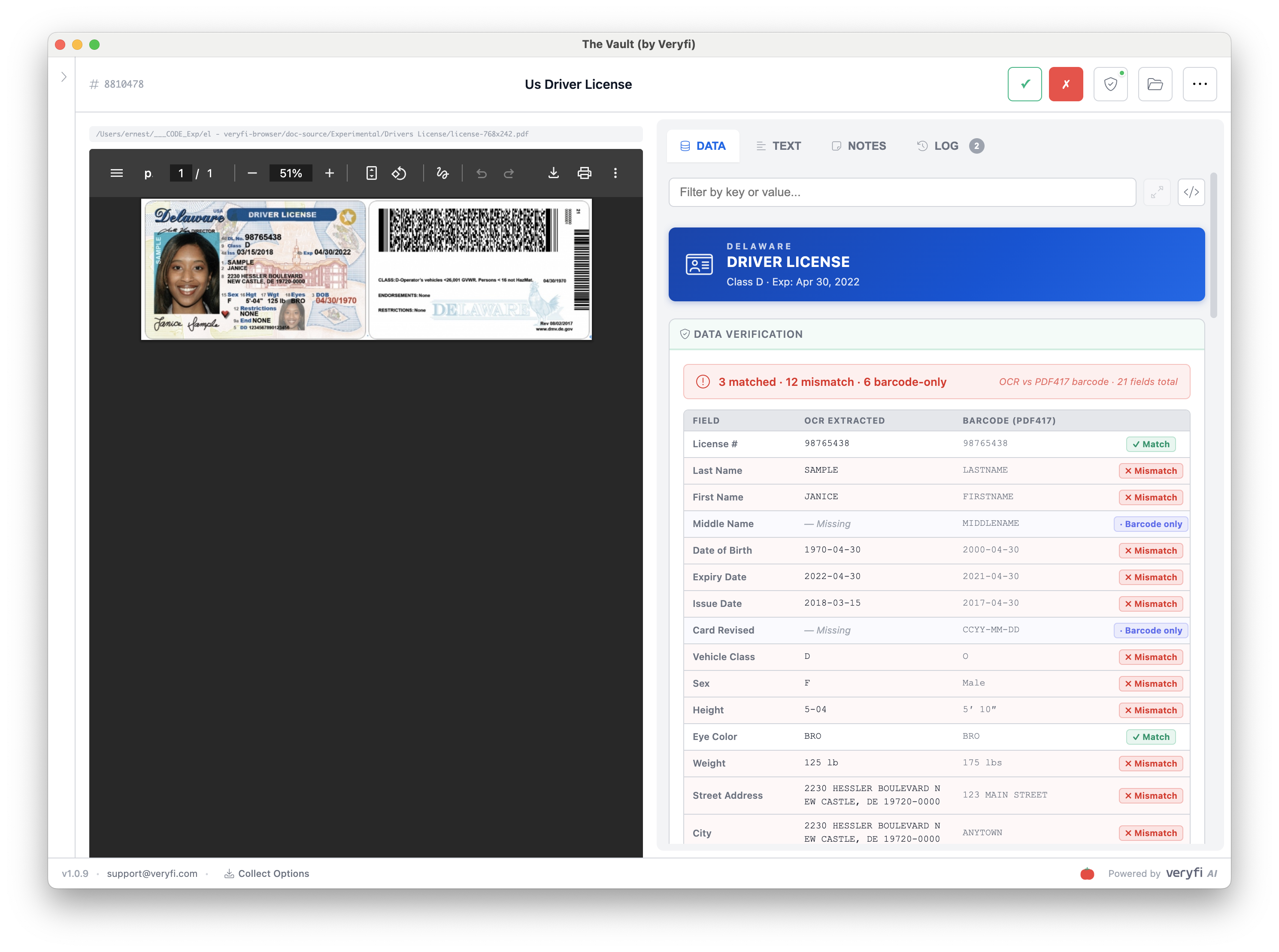Click the green approve checkmark button
Viewport: 1279px width, 952px height.
[x=1024, y=84]
